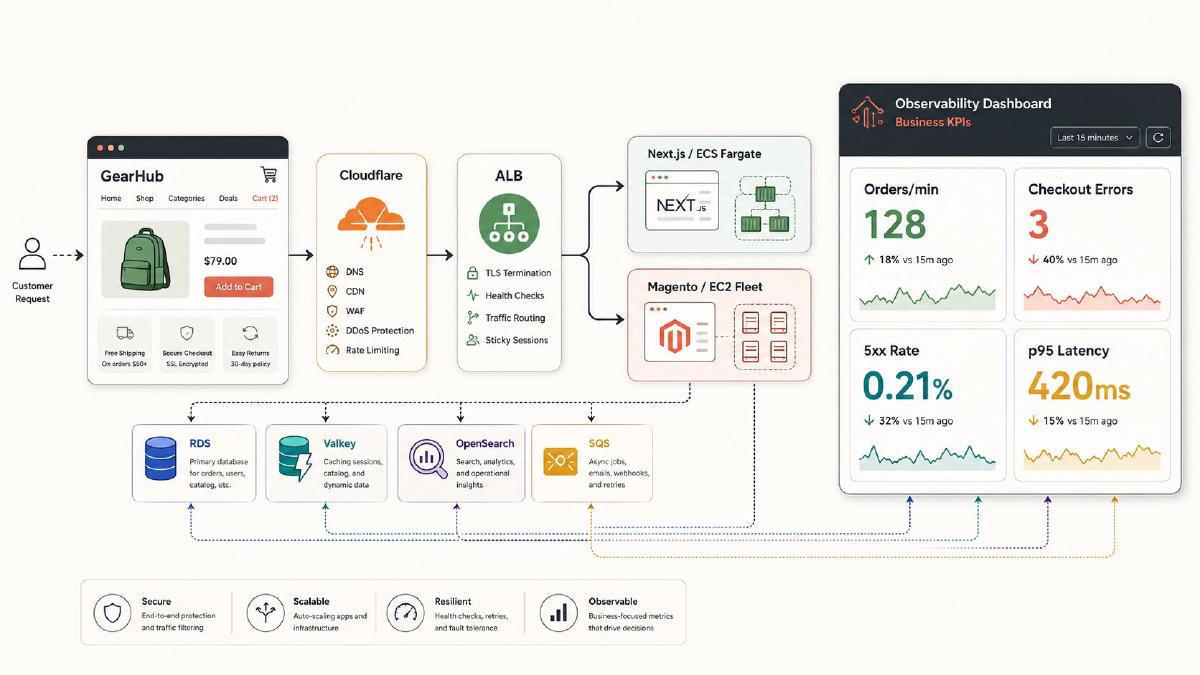Open the GearHub shopping cart icon

pos(268,174)
